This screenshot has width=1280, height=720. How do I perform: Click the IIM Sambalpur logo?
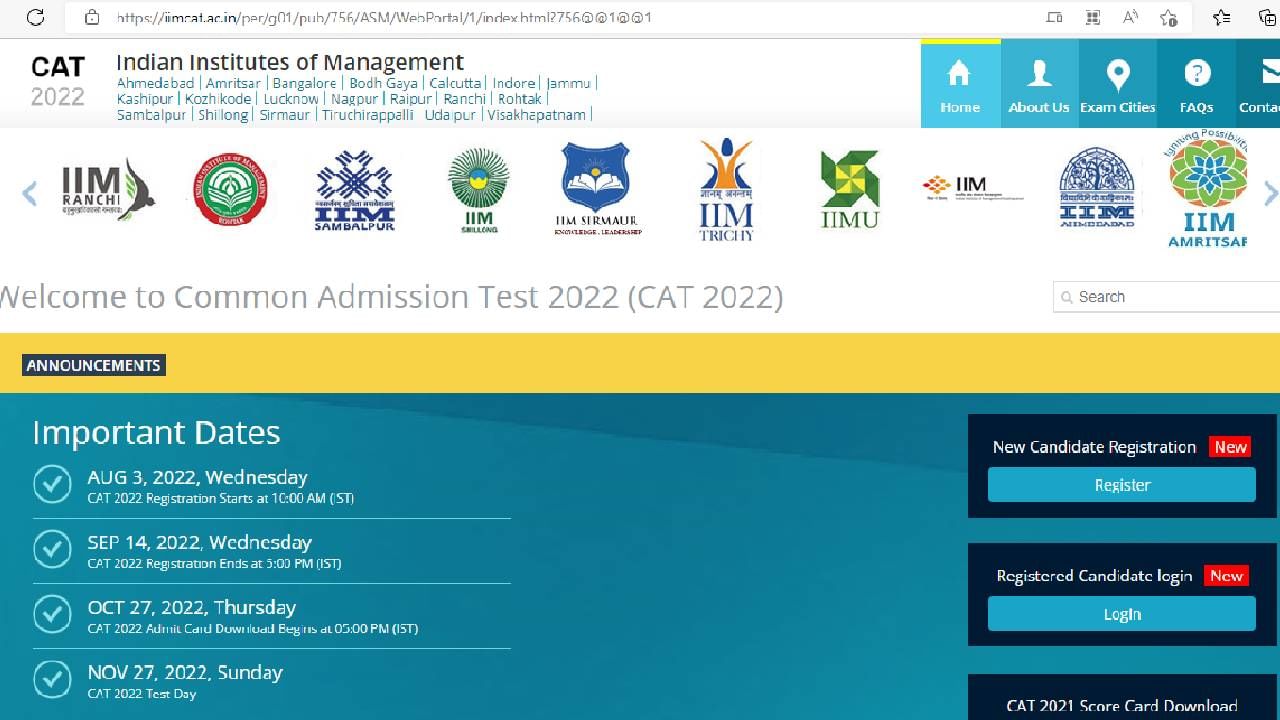tap(354, 190)
